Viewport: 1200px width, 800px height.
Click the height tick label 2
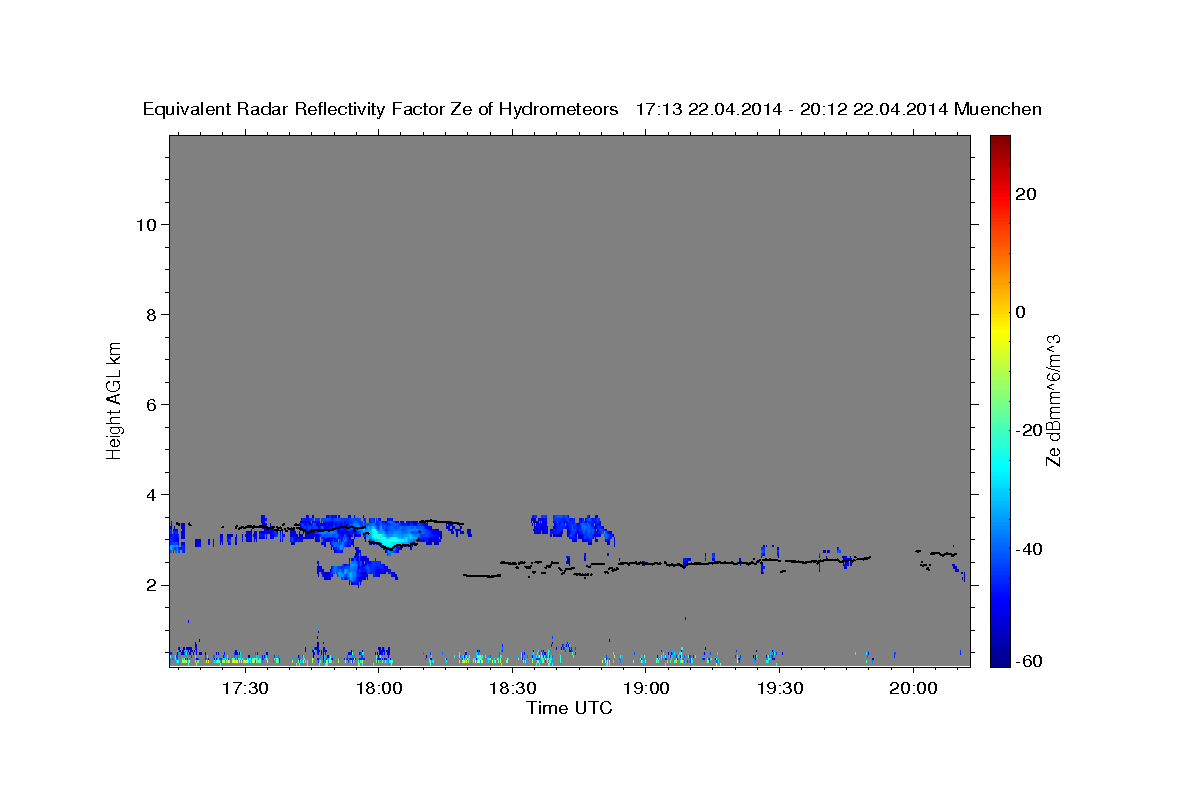click(x=153, y=585)
